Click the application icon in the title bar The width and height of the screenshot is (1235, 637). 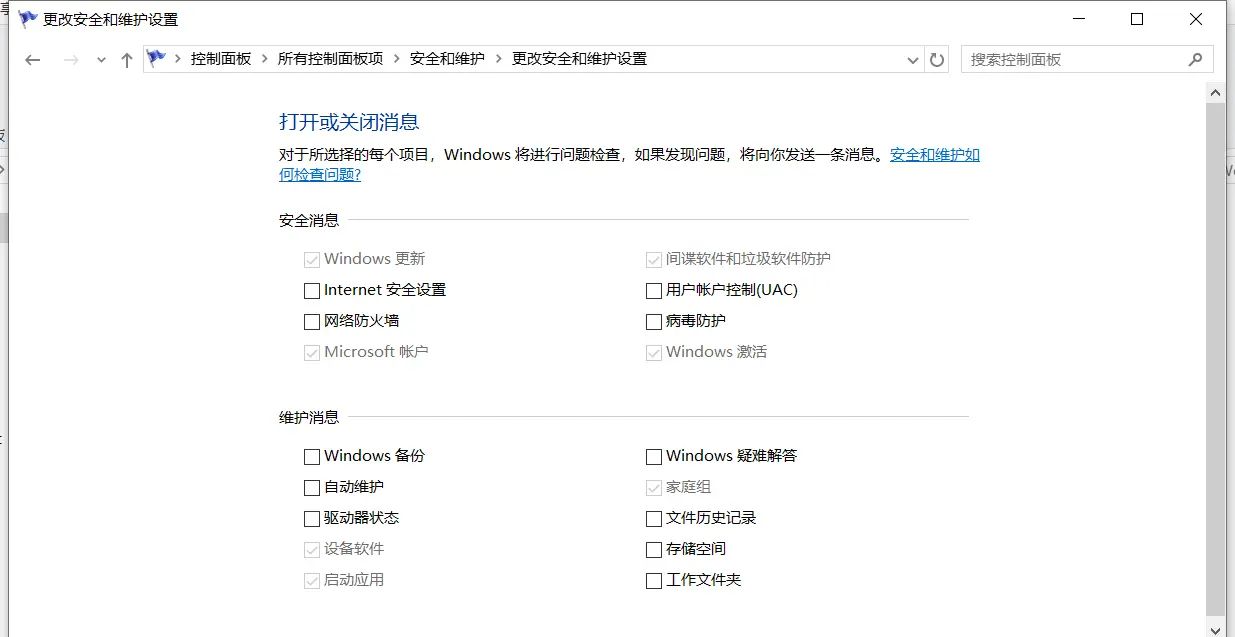coord(26,18)
